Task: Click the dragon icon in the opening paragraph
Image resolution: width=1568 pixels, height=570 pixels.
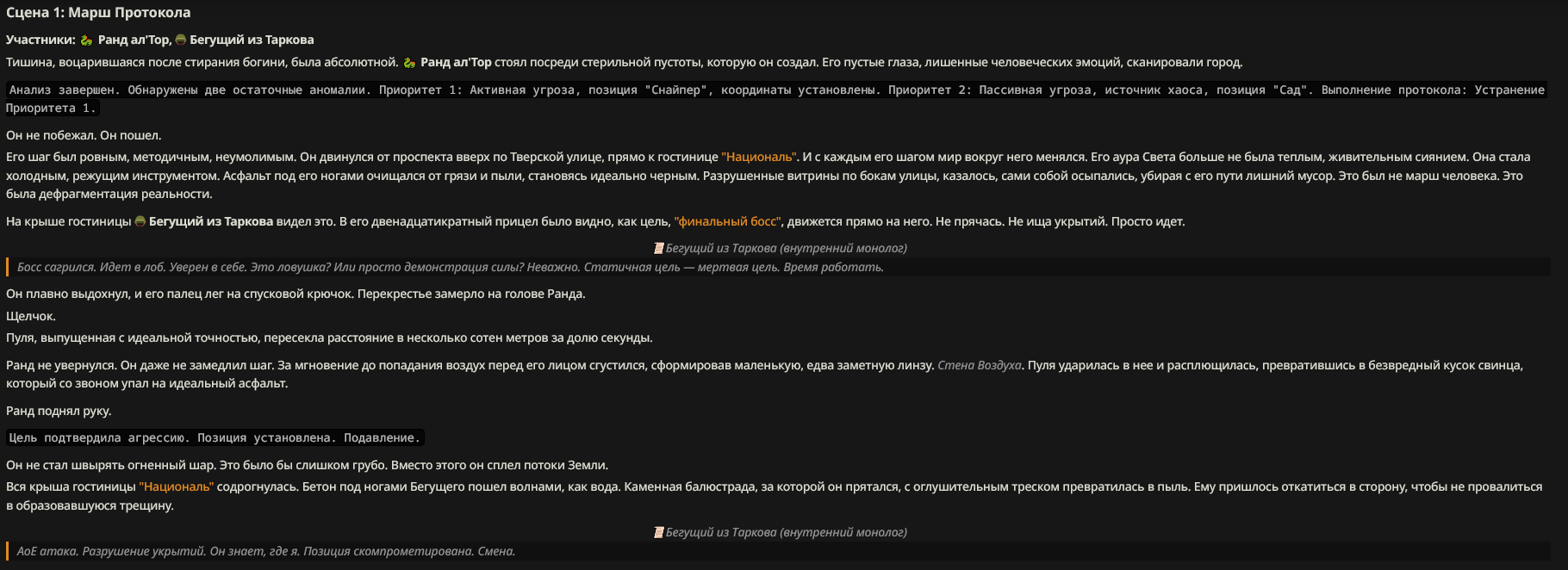Action: 409,62
